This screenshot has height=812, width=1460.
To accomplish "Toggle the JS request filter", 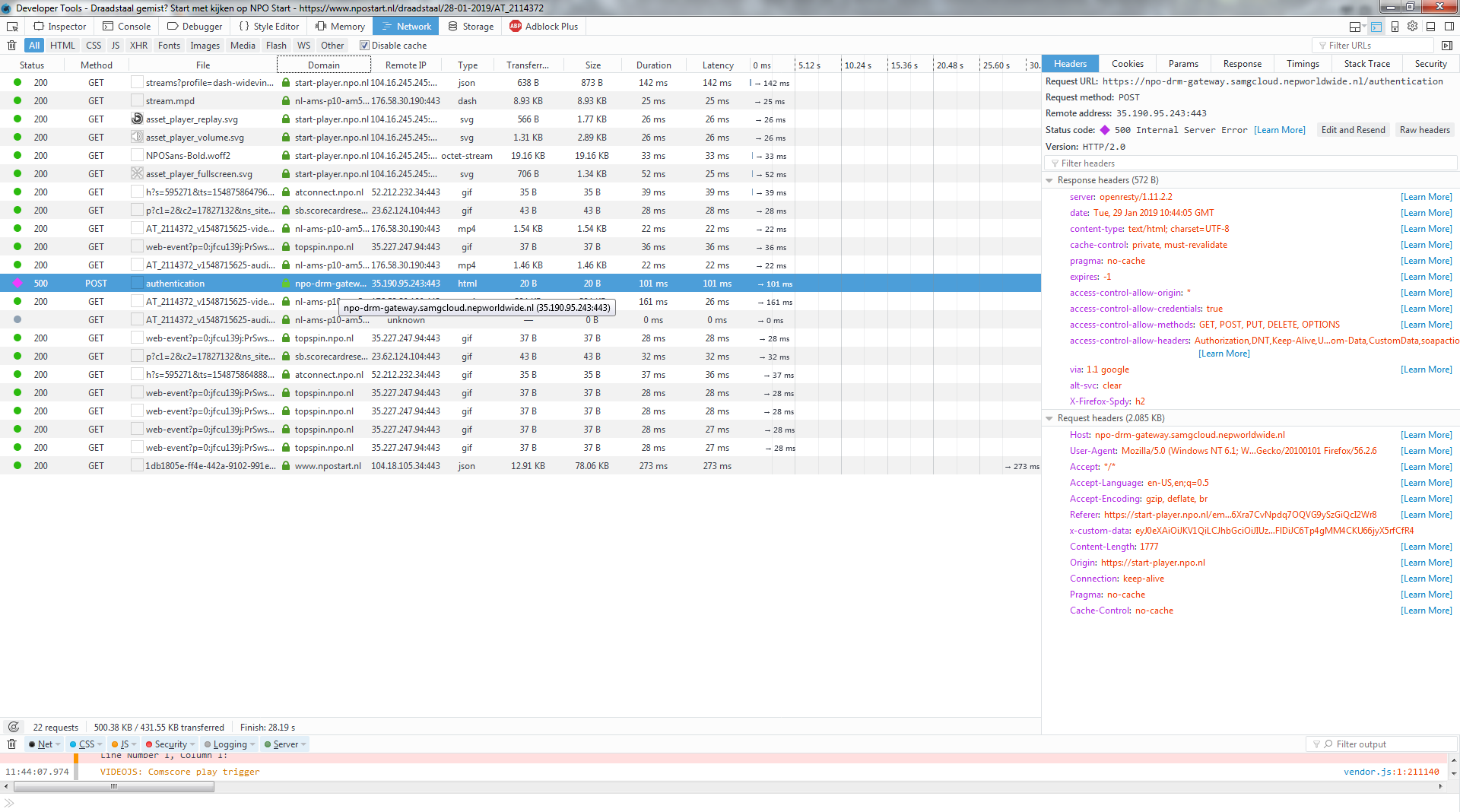I will coord(116,46).
